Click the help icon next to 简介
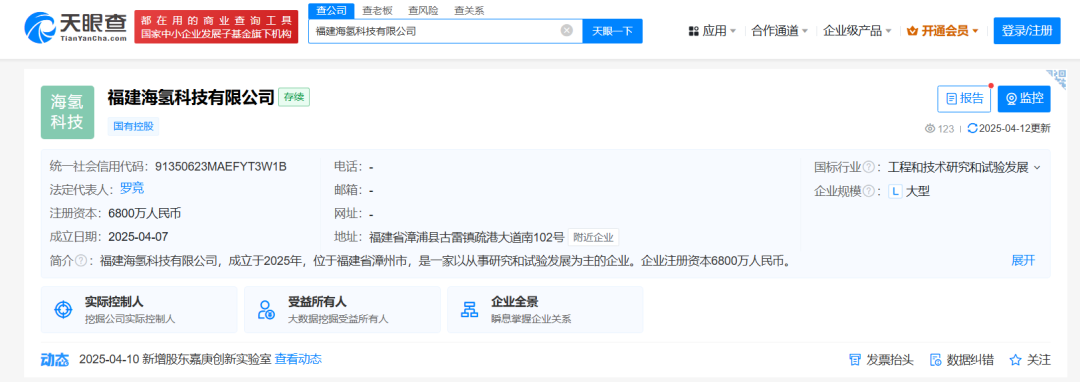Screen dimensions: 1080x382 tap(81, 261)
